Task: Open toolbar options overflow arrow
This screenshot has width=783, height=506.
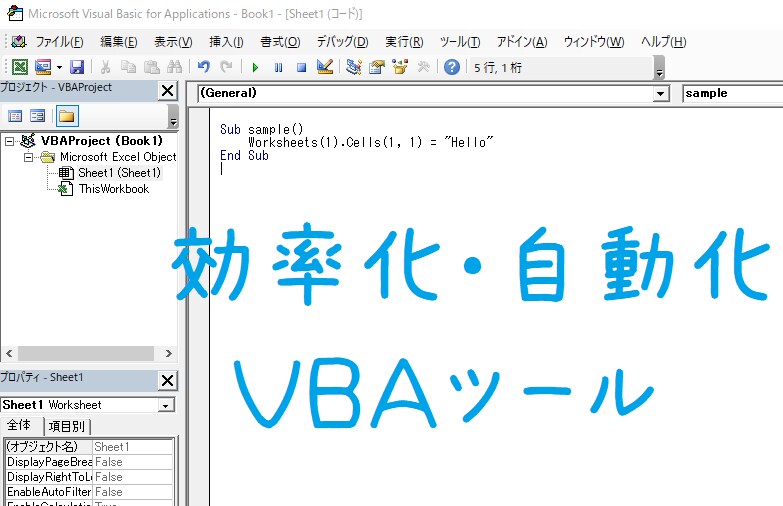Action: [x=659, y=68]
